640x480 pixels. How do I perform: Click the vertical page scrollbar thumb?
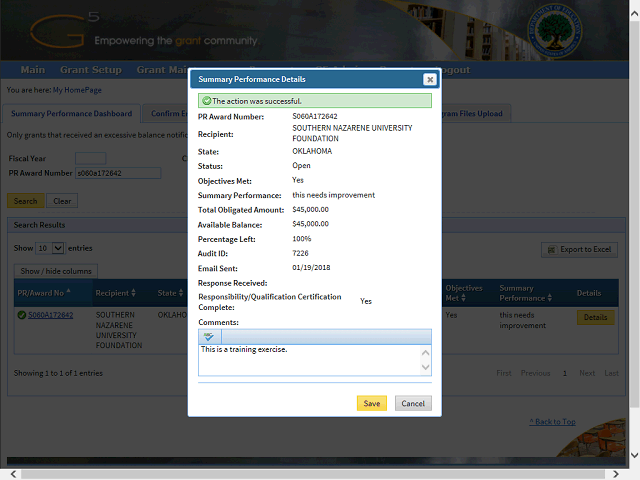coord(634,214)
